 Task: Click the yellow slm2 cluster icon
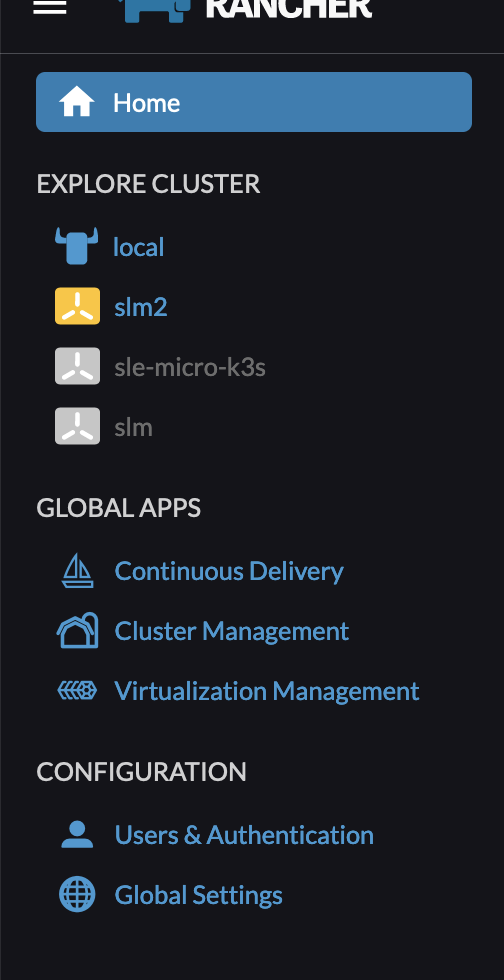pos(78,306)
